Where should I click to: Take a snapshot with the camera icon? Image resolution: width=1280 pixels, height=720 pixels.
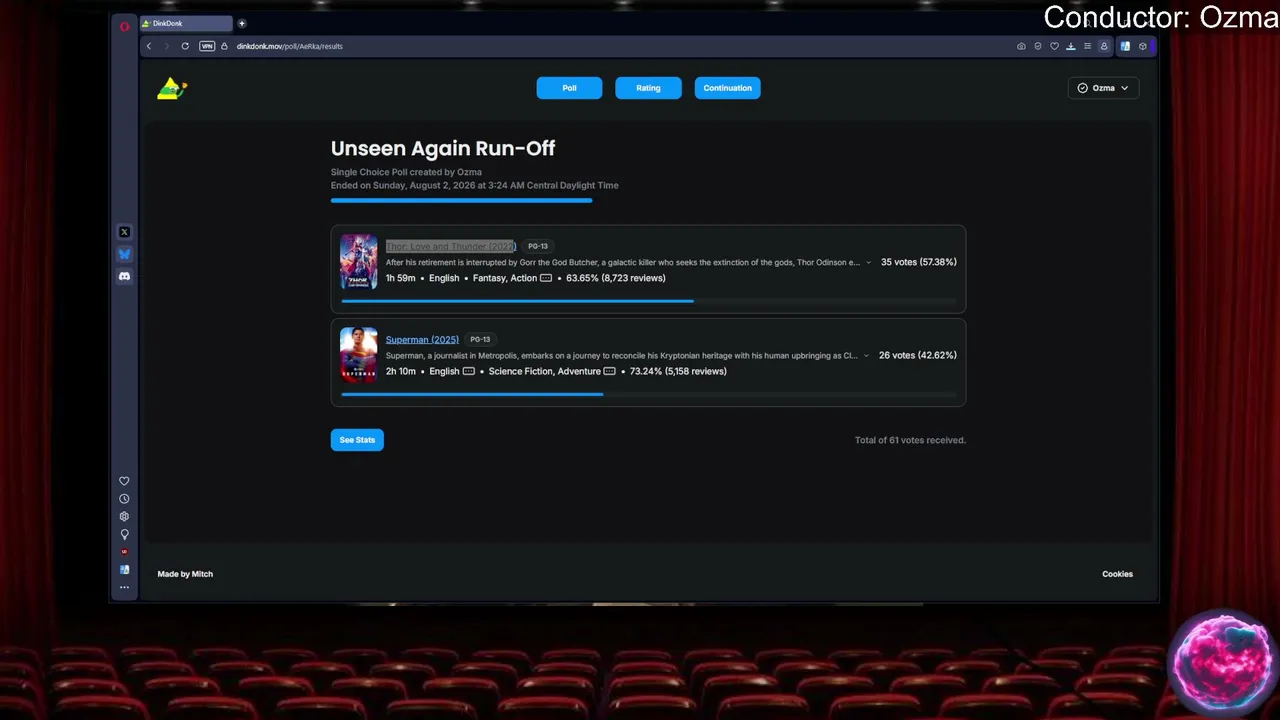(1021, 46)
